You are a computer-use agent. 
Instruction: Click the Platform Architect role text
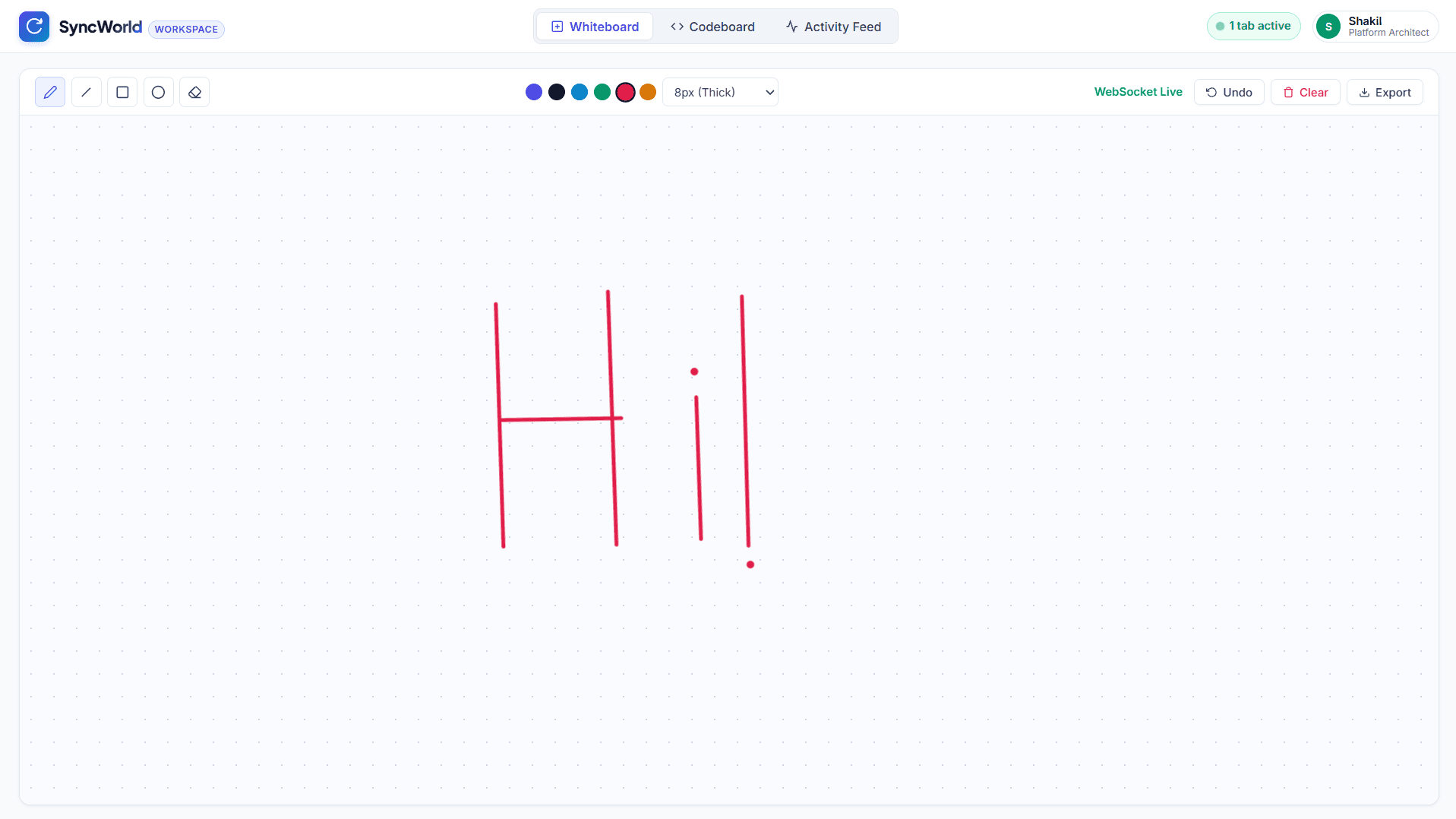coord(1388,33)
